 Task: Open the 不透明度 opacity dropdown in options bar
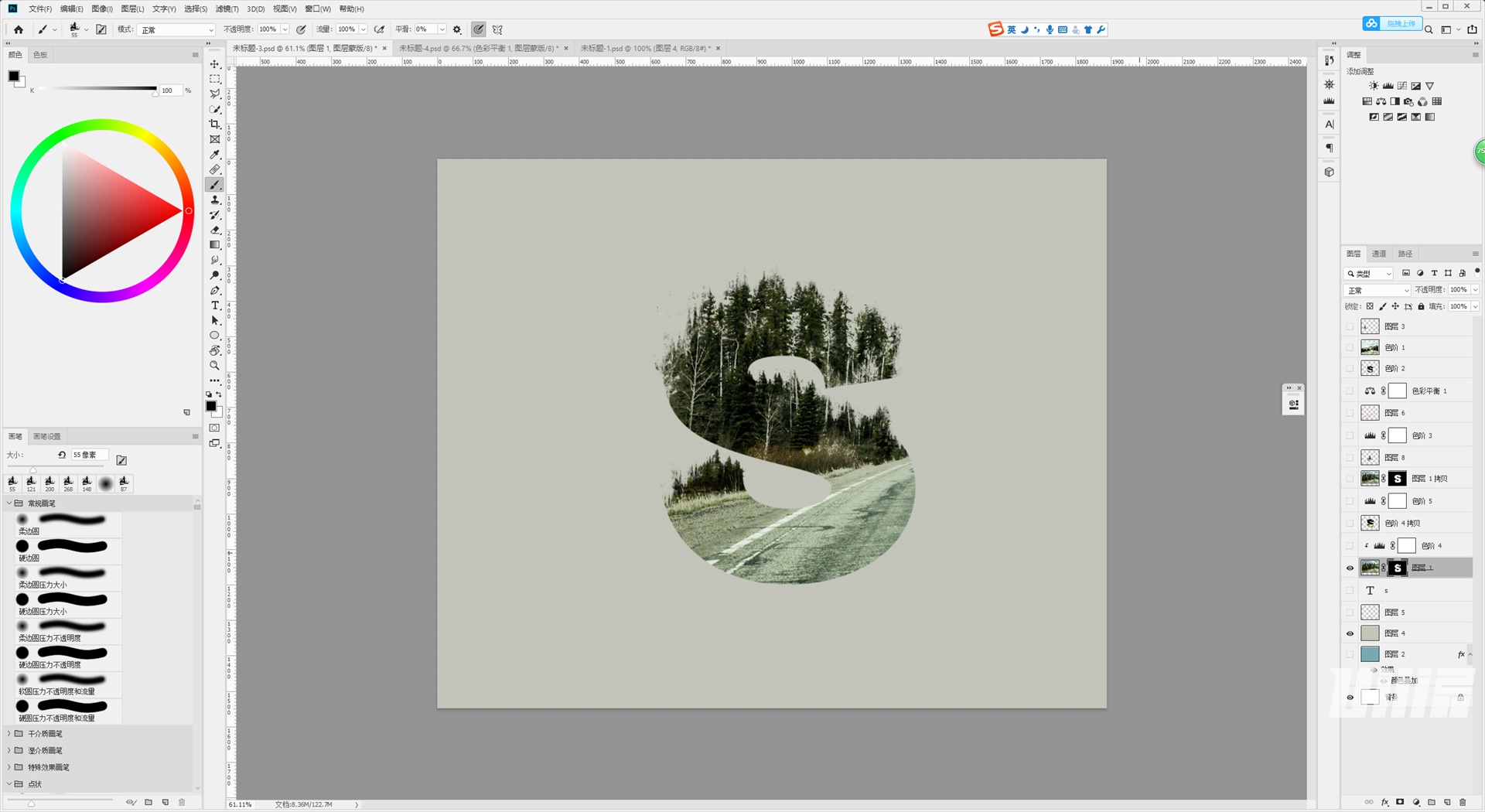(x=285, y=29)
